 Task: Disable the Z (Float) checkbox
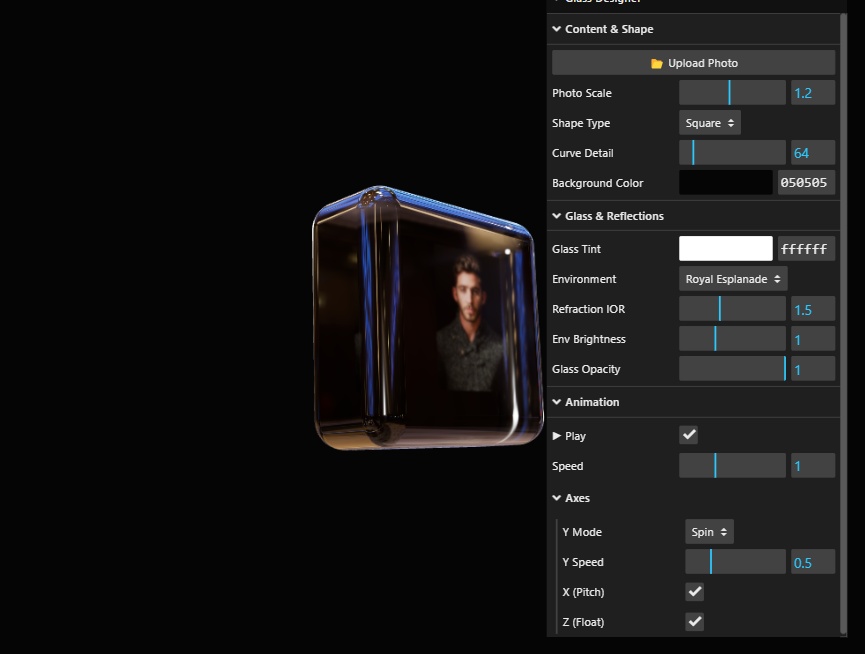click(694, 621)
